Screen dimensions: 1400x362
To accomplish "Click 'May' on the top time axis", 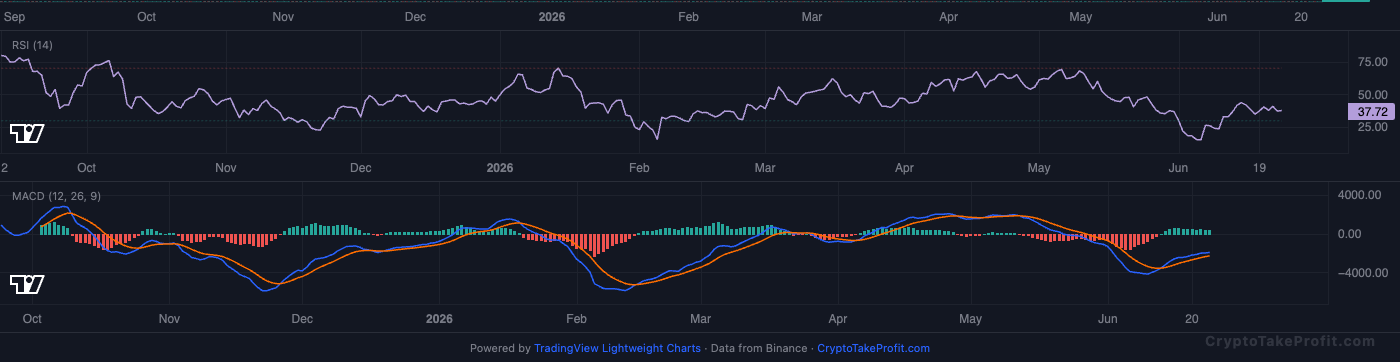I will coord(1080,17).
